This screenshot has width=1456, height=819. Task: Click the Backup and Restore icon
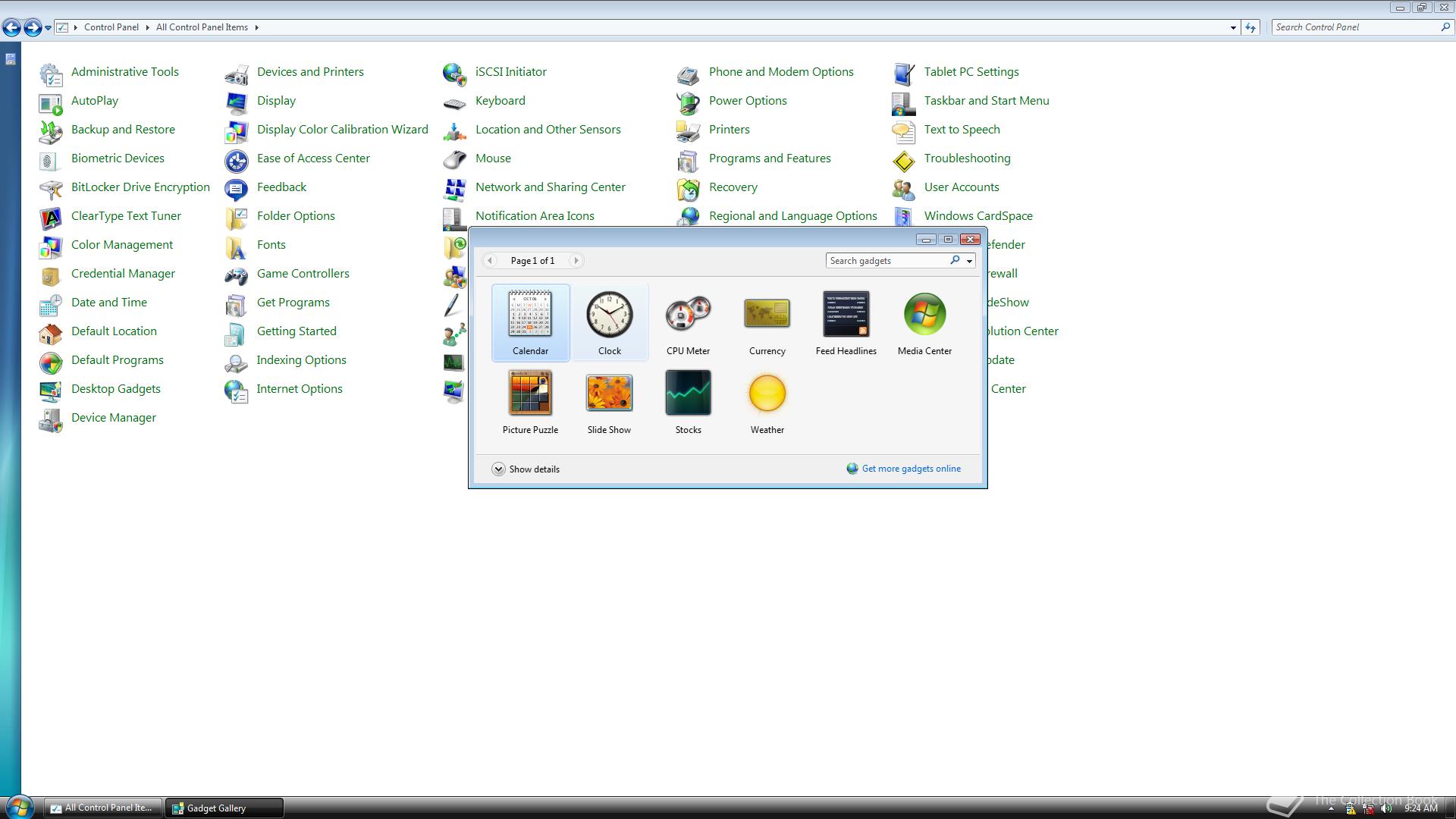pos(51,132)
